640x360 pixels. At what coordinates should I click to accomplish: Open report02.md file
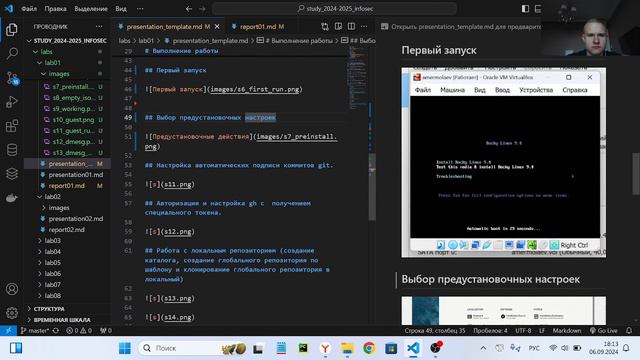(x=67, y=230)
